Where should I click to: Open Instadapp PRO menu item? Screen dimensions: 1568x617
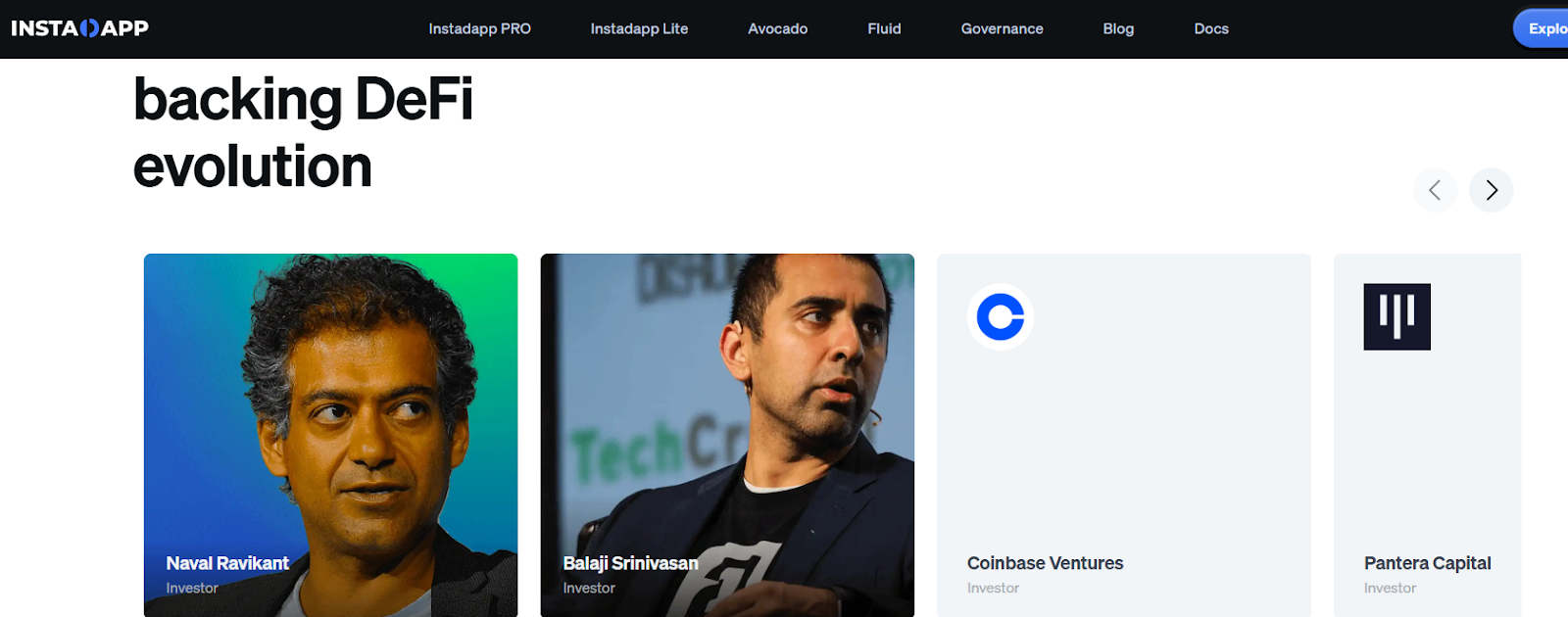(x=479, y=28)
